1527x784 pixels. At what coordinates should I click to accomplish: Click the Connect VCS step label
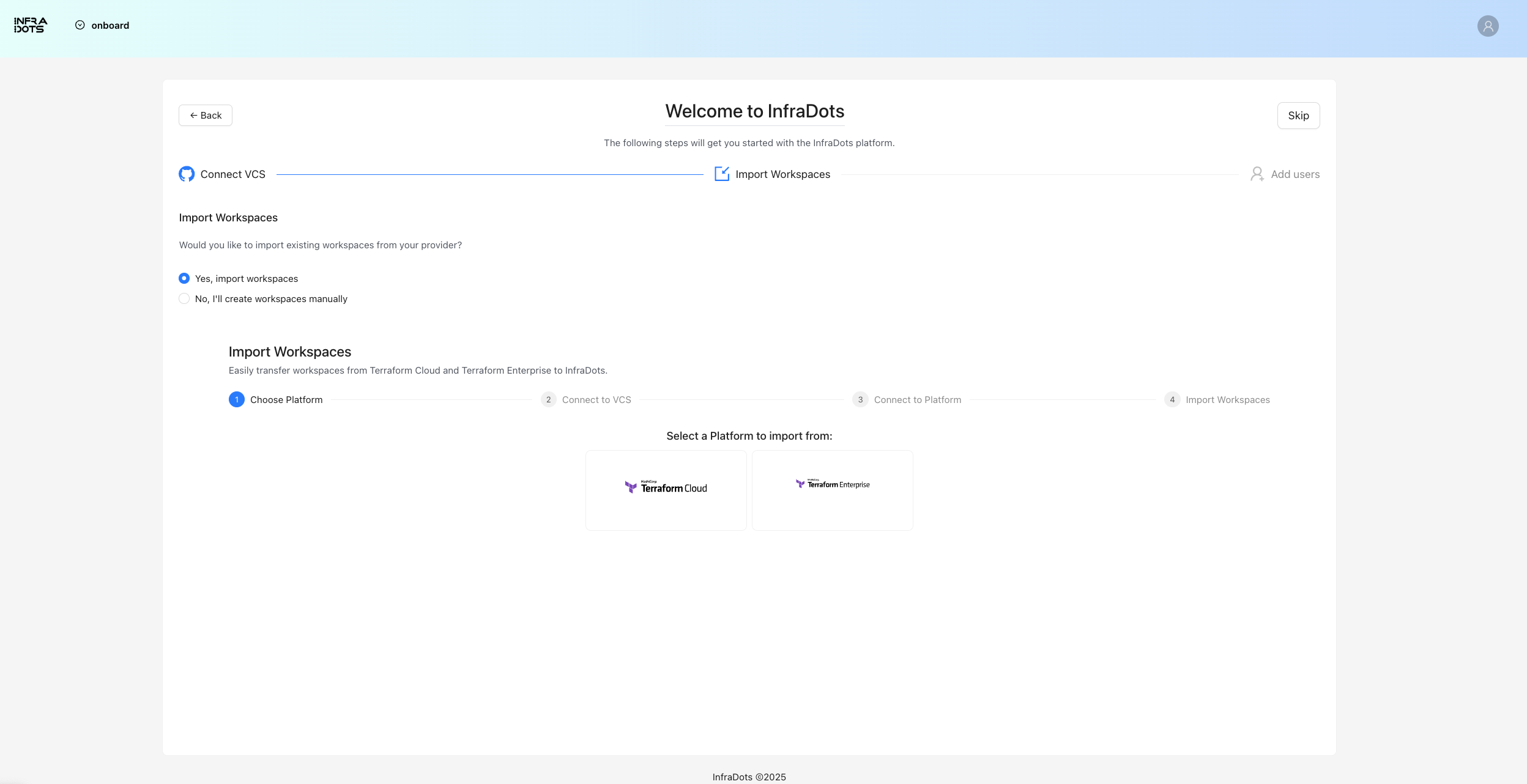point(233,174)
